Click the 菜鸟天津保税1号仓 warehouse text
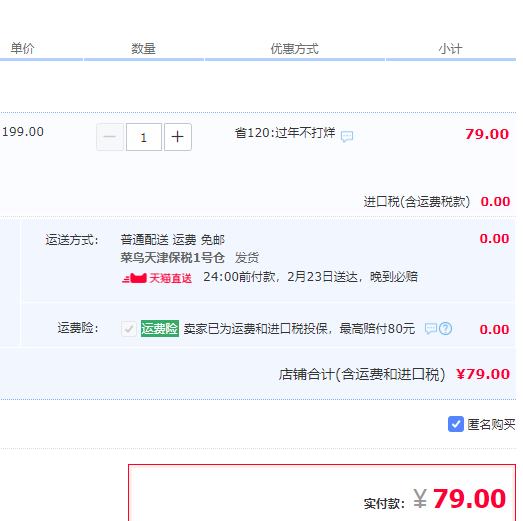Screen dimensions: 523x521 pos(172,258)
